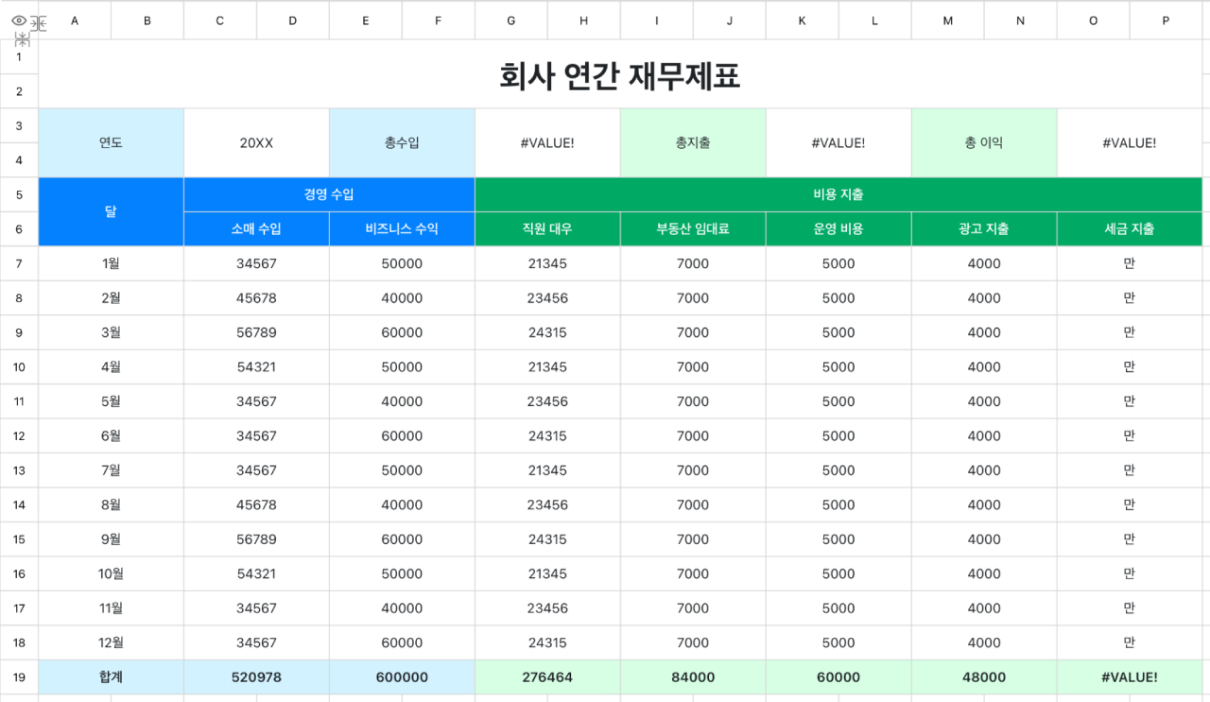This screenshot has height=702, width=1210.
Task: Select the 520978 total cell
Action: tap(257, 677)
